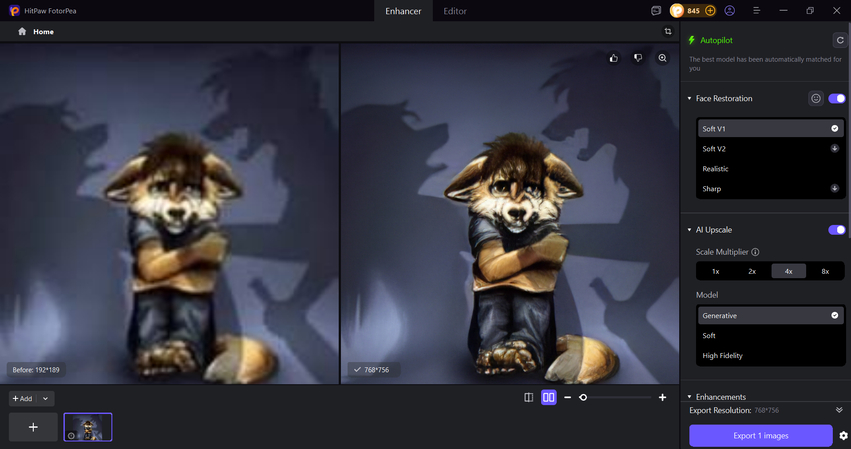Viewport: 851px width, 449px height.
Task: Click the thumbs down feedback icon
Action: coord(638,58)
